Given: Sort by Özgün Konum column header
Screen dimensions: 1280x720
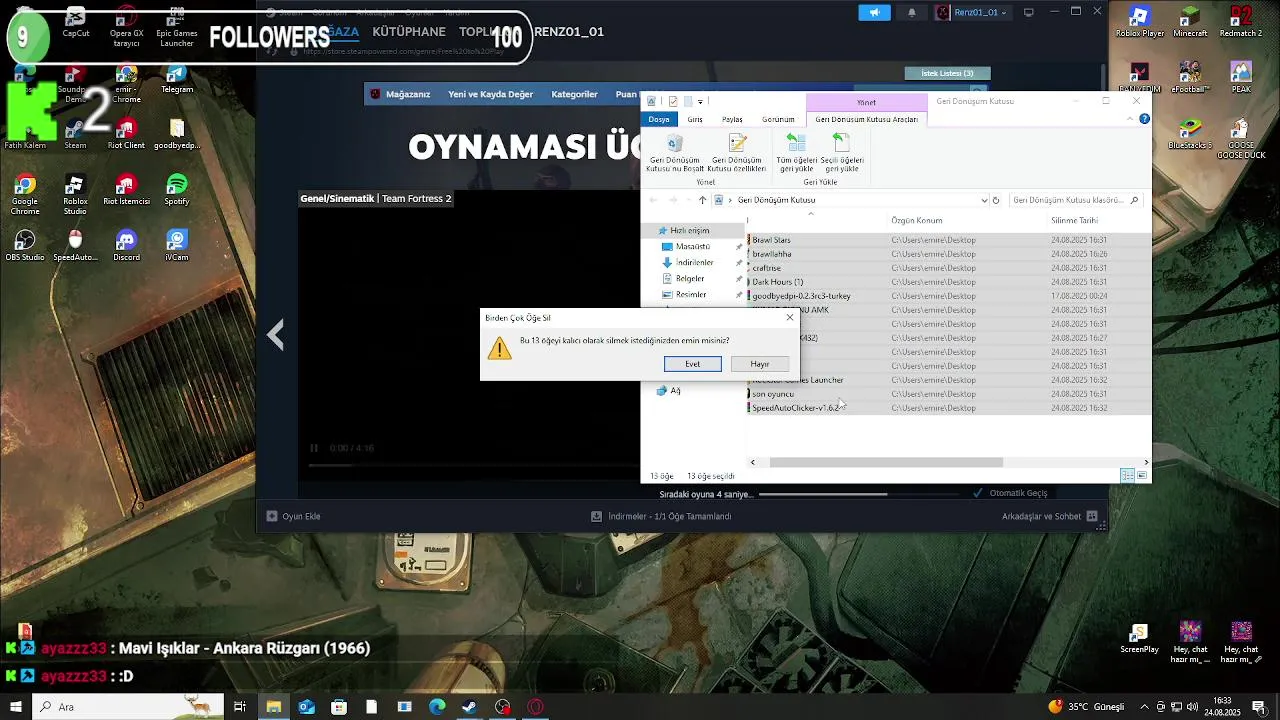Looking at the screenshot, I should pos(917,220).
